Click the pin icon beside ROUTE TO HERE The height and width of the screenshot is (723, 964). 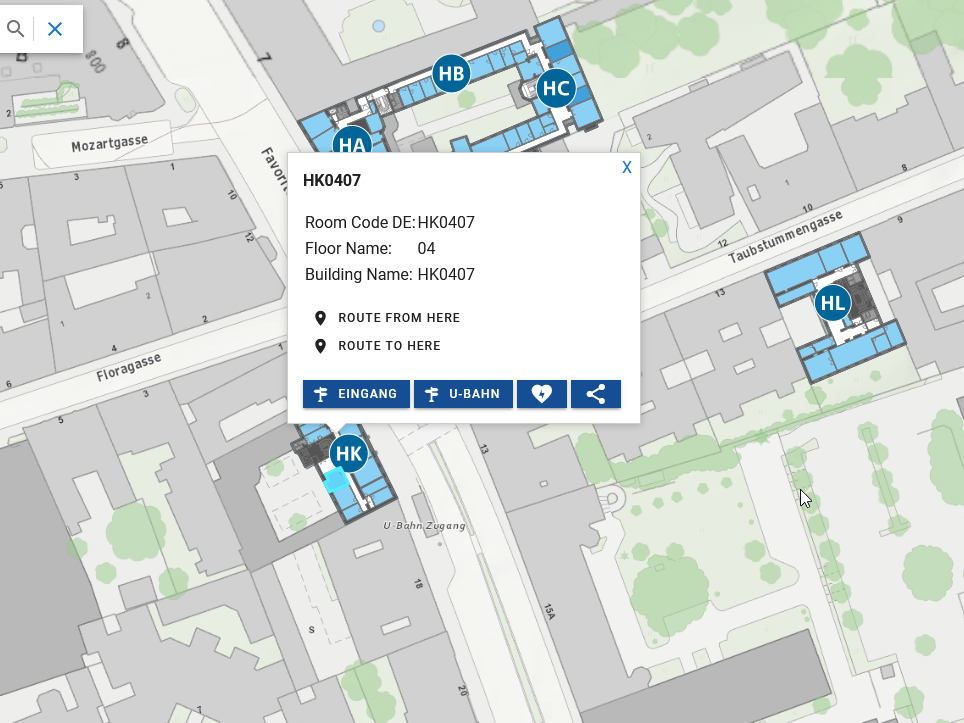[320, 345]
